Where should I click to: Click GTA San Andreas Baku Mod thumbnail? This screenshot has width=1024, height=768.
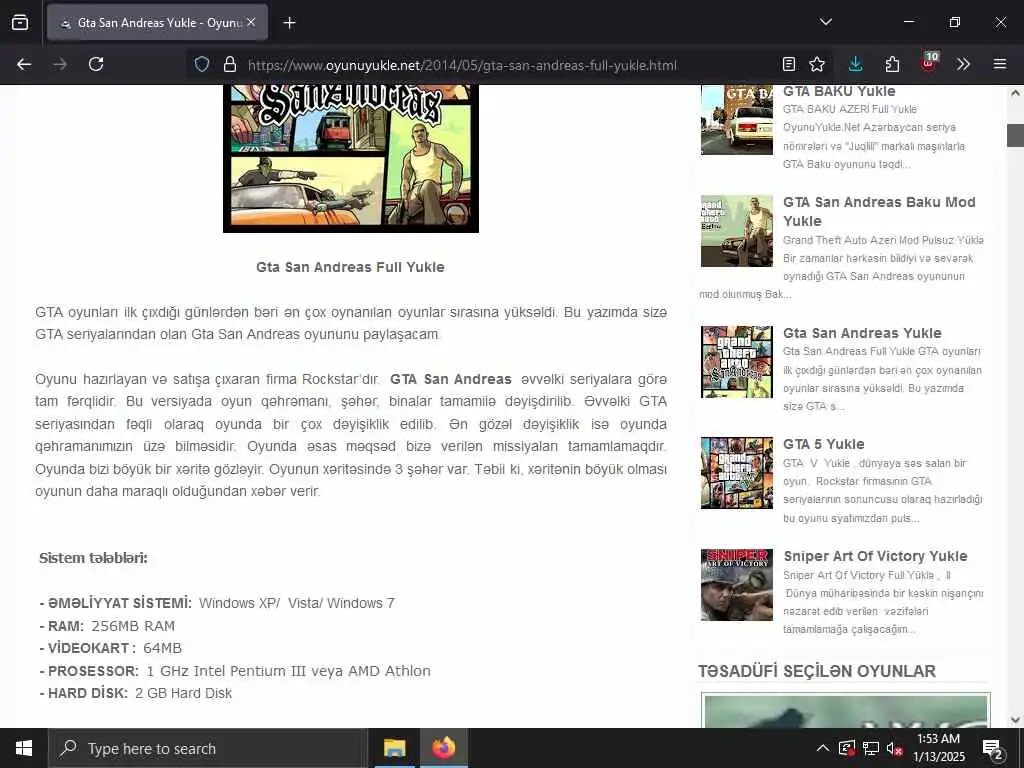(737, 231)
